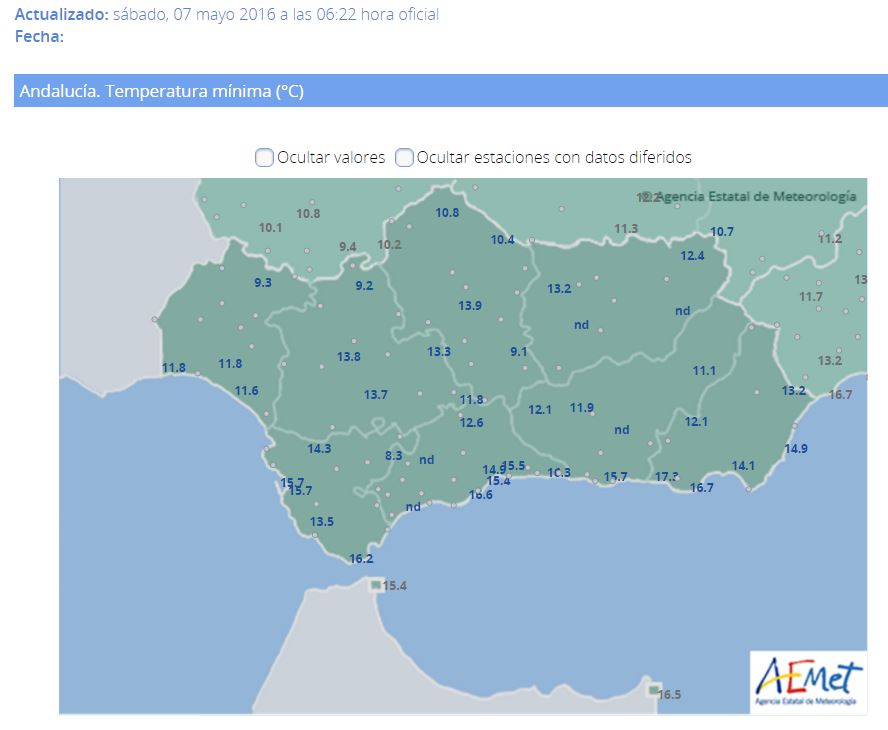Click the 13.5 station value
Screen dimensions: 888x730
321,522
